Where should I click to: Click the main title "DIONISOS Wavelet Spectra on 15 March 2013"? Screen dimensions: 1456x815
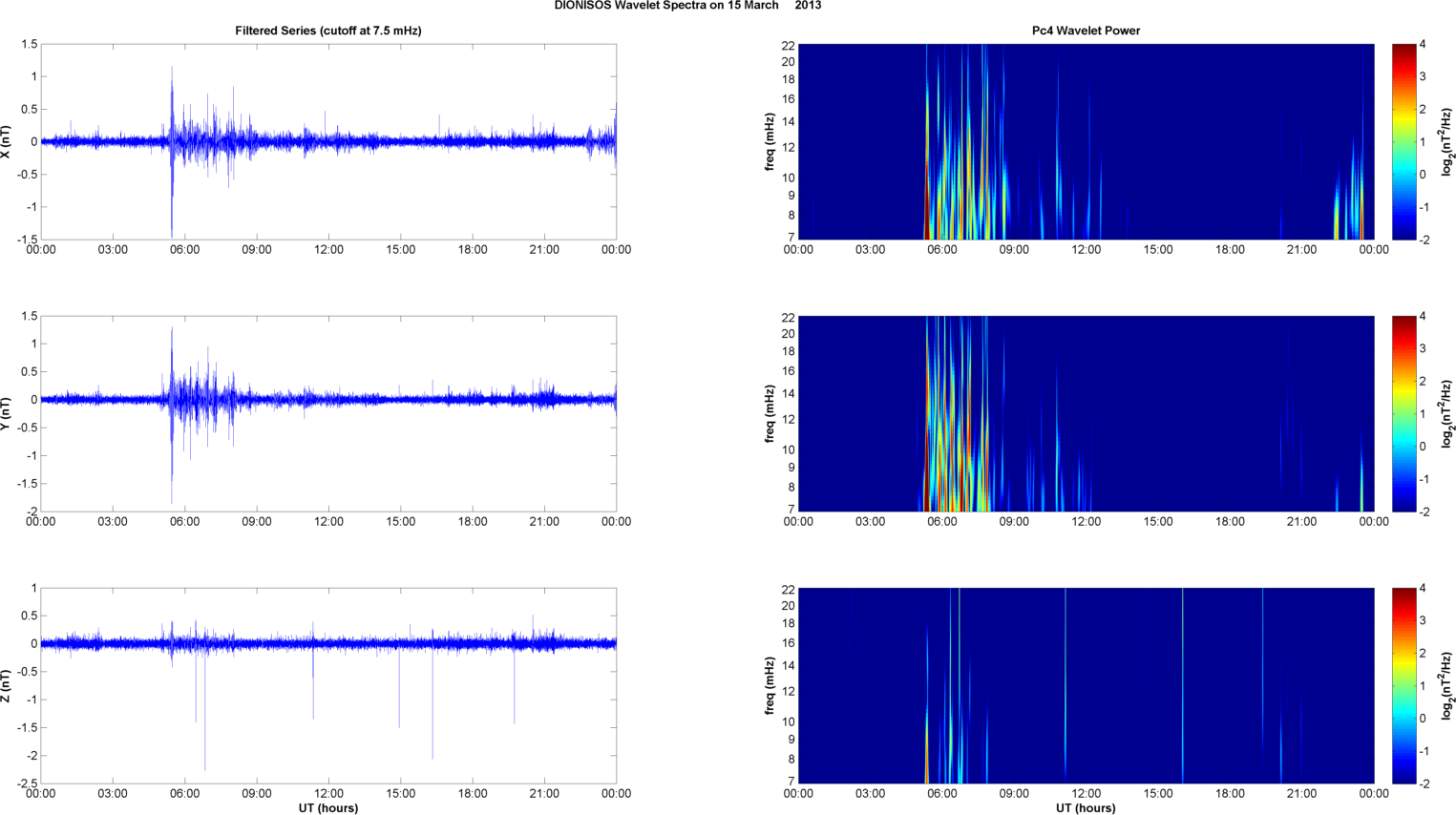(x=687, y=6)
